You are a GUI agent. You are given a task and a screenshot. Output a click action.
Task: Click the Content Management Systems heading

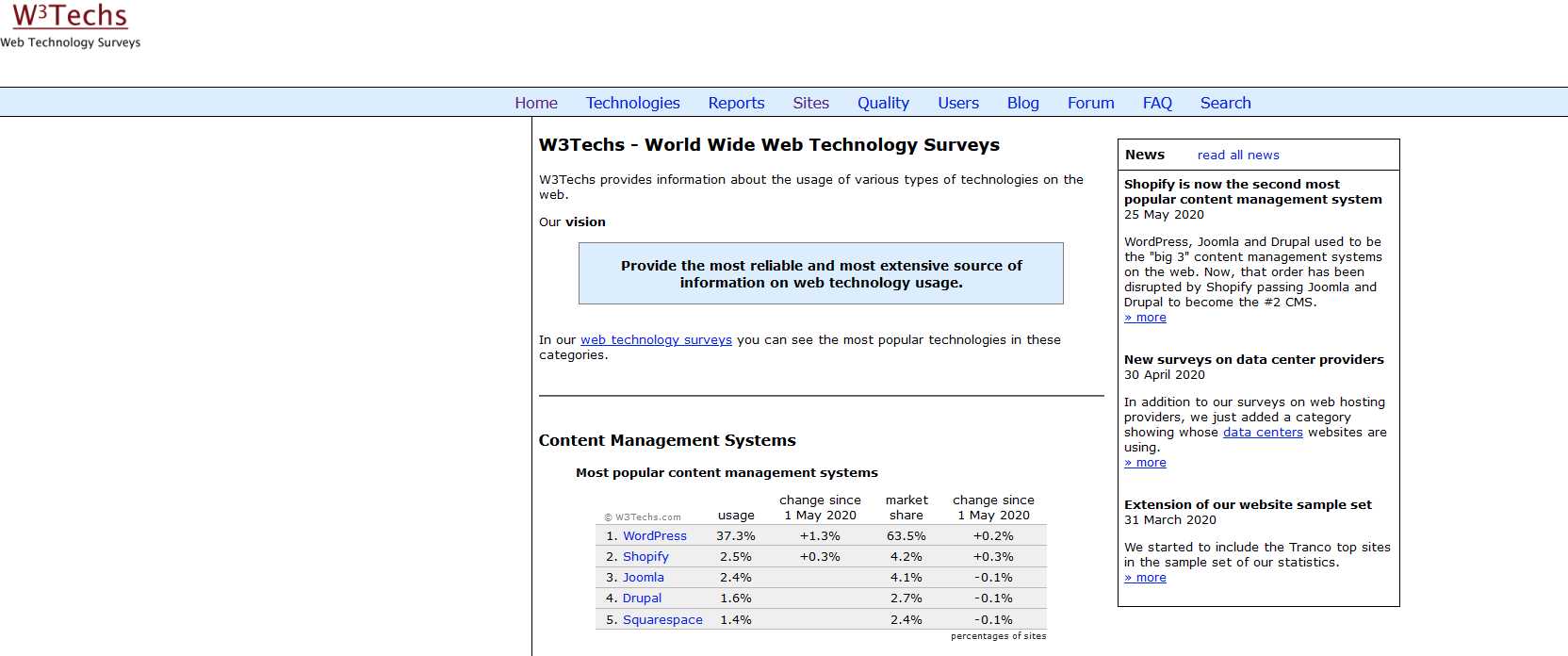click(x=667, y=440)
